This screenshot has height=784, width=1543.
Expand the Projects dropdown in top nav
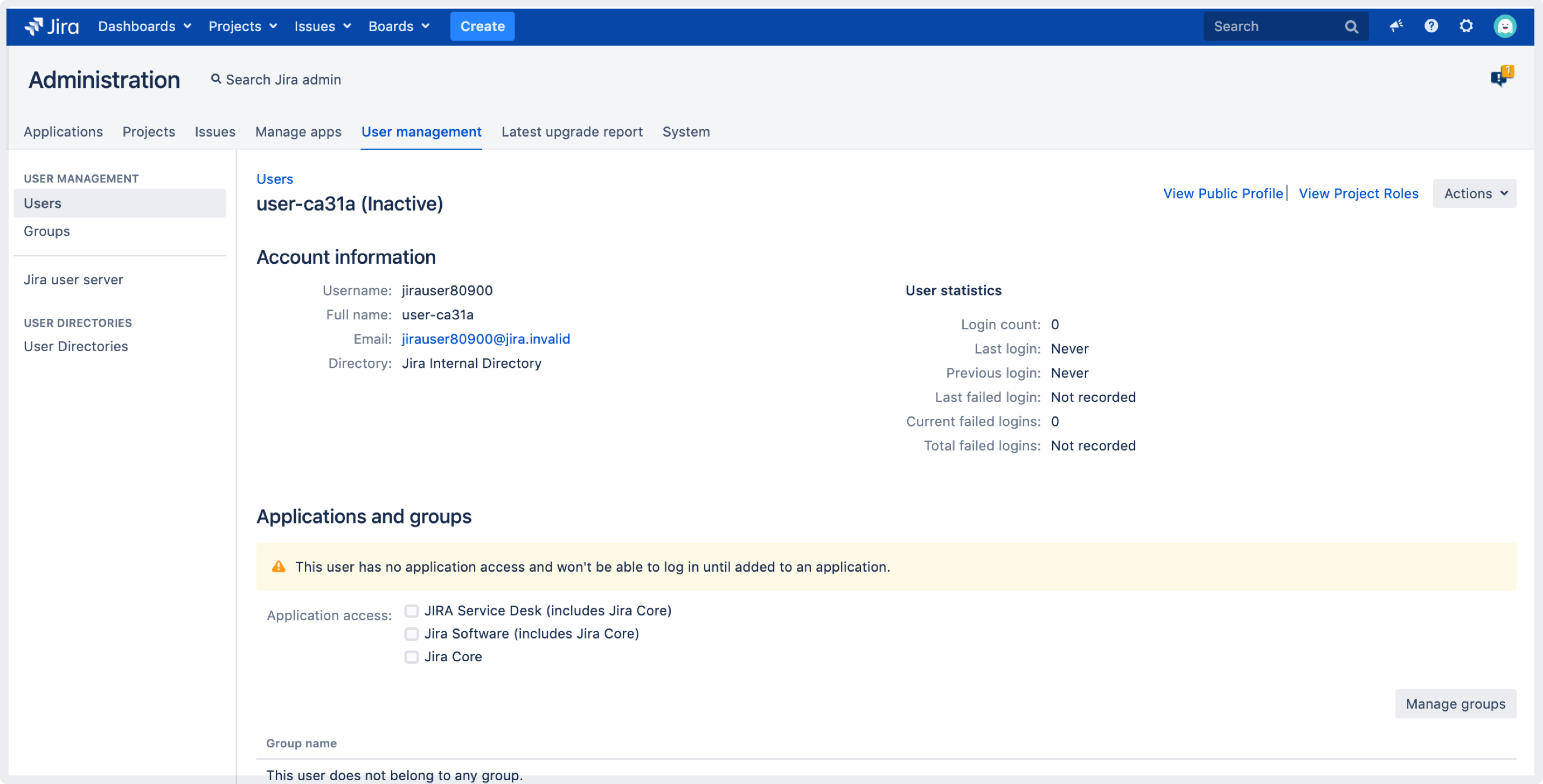pyautogui.click(x=242, y=26)
